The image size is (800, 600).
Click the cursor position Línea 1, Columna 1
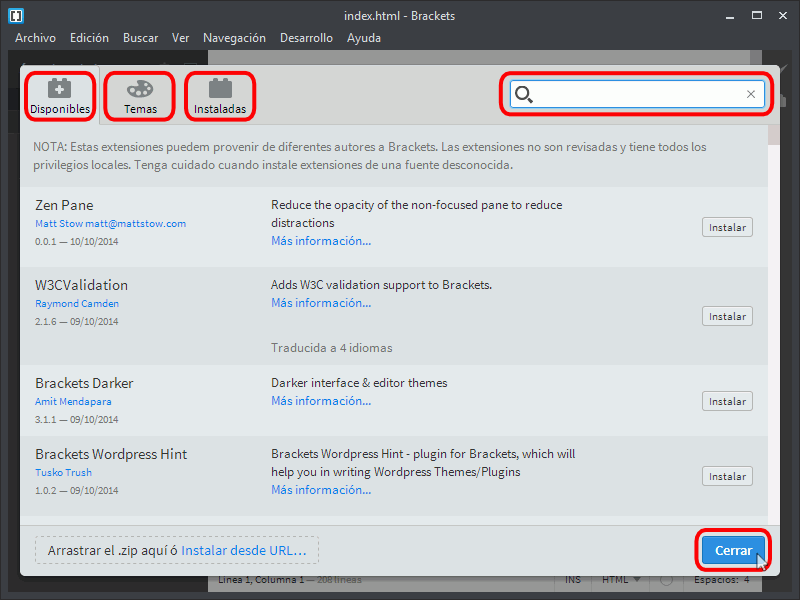tap(261, 580)
